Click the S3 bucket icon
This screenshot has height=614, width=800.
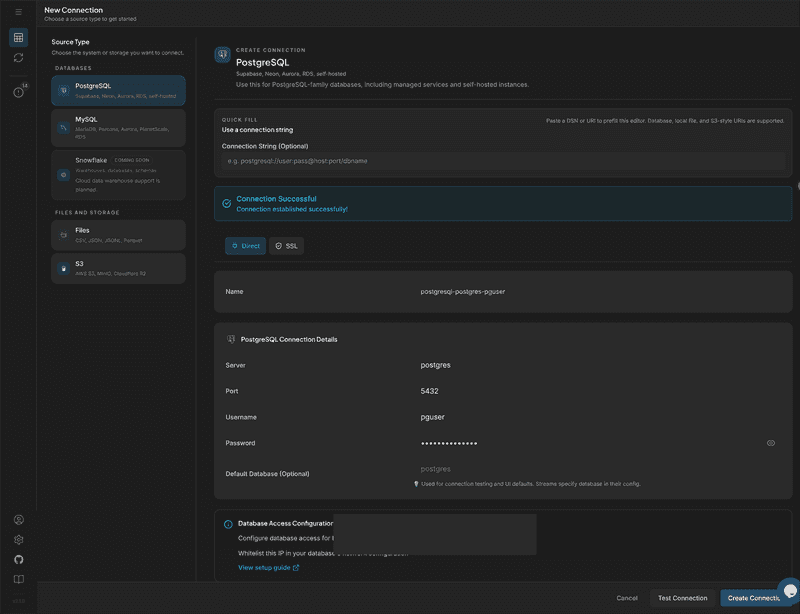click(x=64, y=268)
